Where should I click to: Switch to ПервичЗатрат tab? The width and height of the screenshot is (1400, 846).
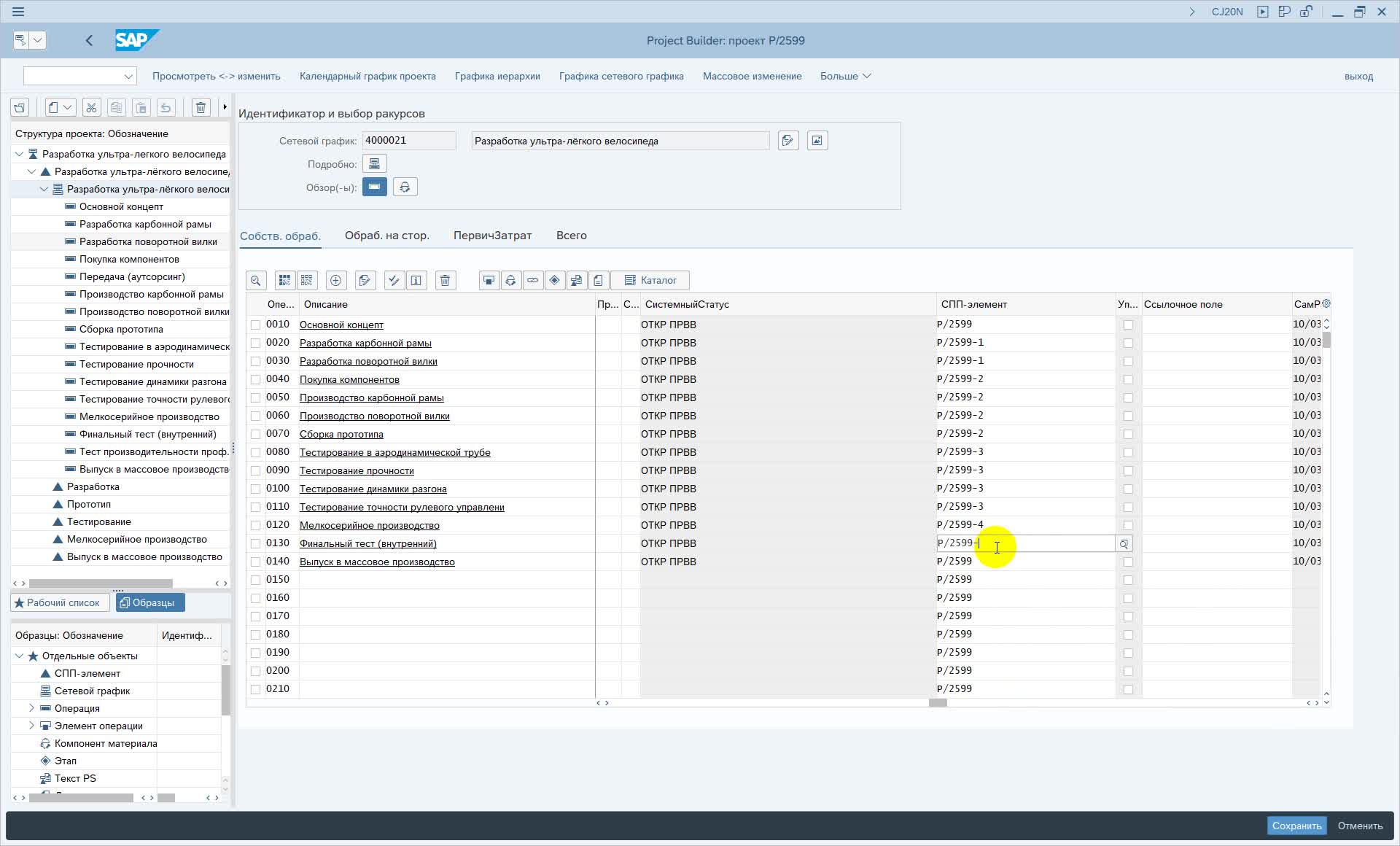coord(492,236)
